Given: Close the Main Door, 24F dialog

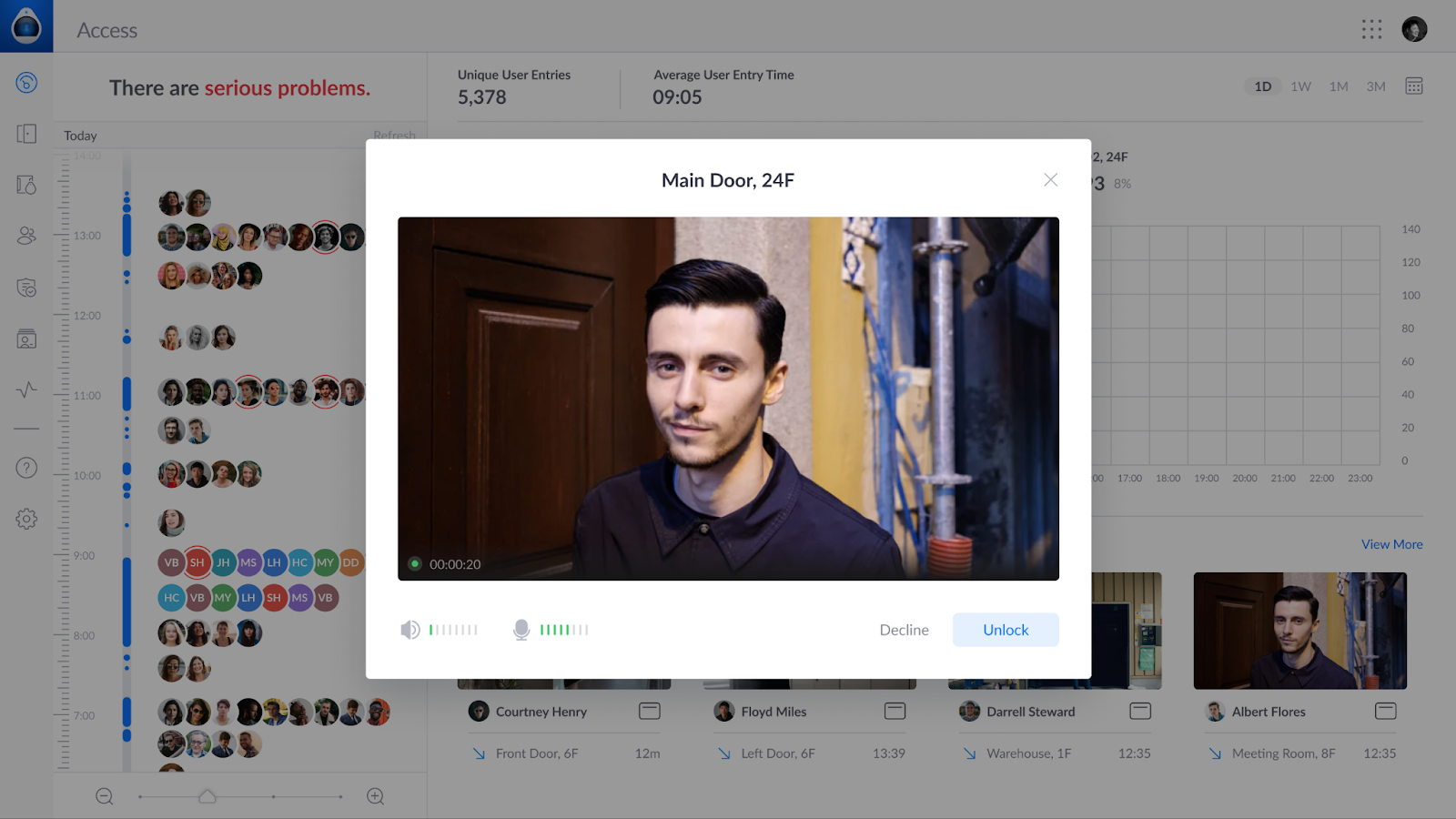Looking at the screenshot, I should click(x=1050, y=180).
